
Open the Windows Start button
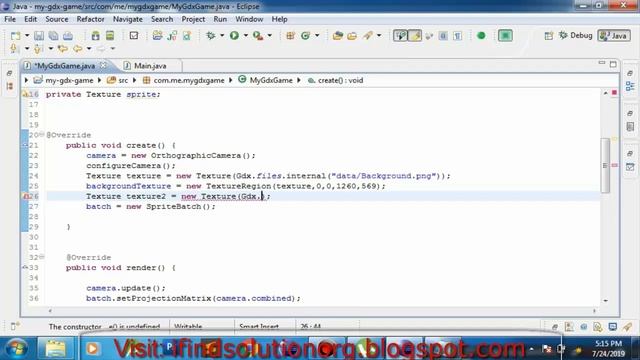pos(16,349)
